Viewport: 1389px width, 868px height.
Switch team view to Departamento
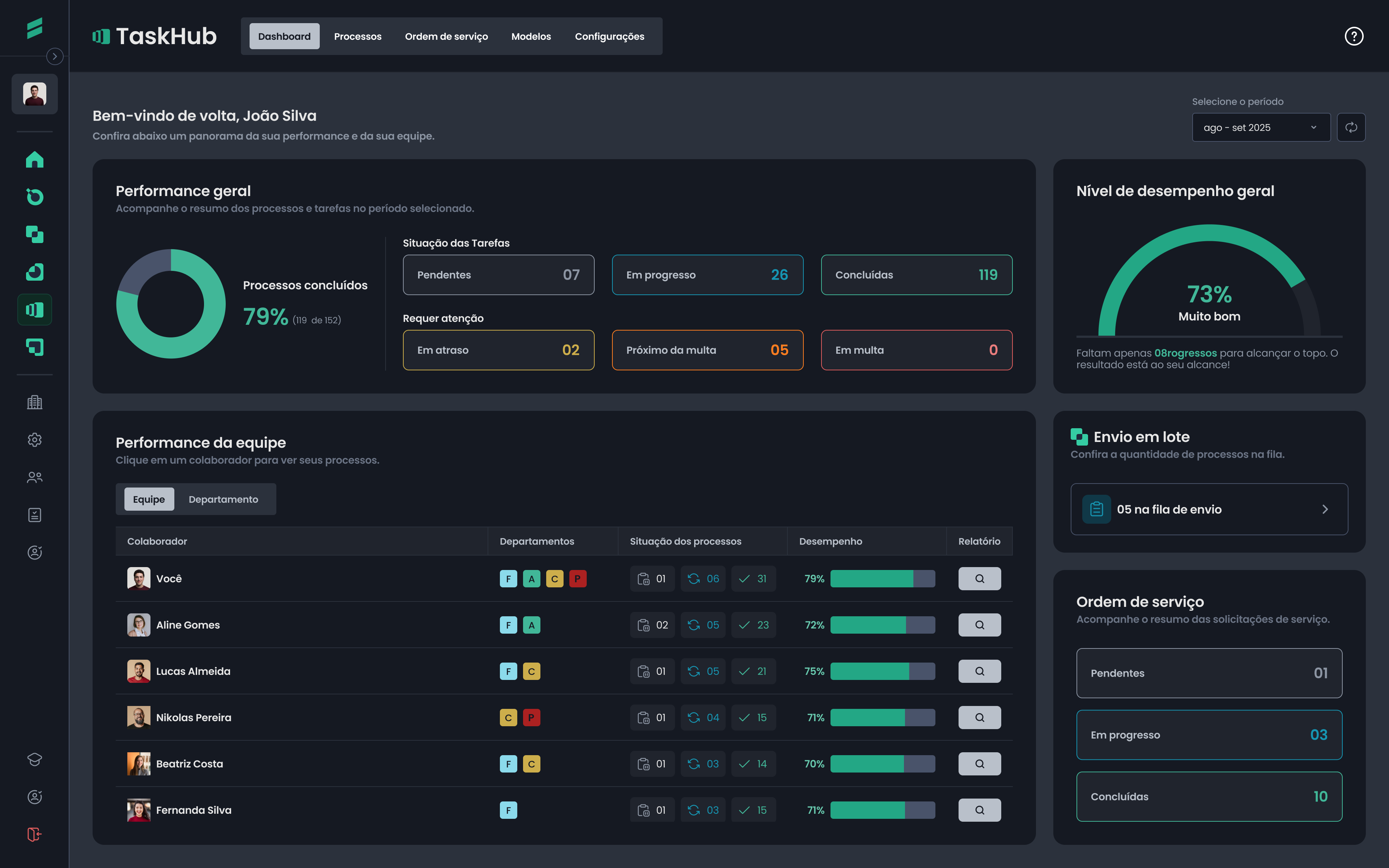click(x=223, y=499)
